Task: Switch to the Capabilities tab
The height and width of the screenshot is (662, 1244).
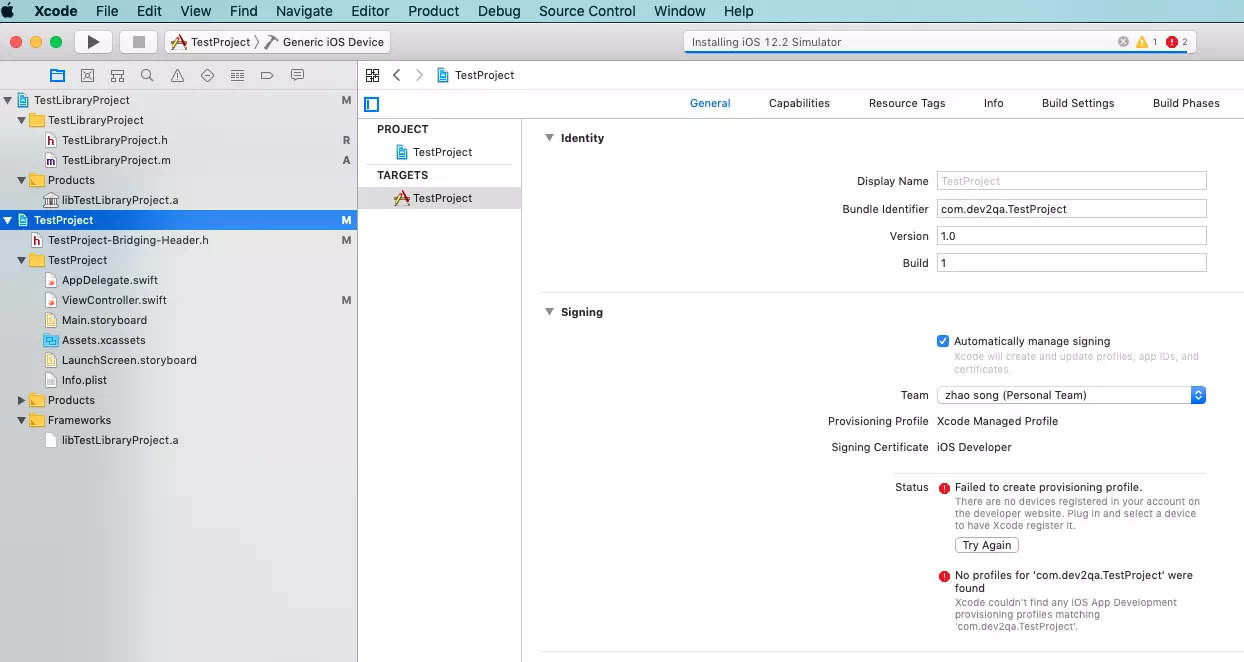Action: (799, 103)
